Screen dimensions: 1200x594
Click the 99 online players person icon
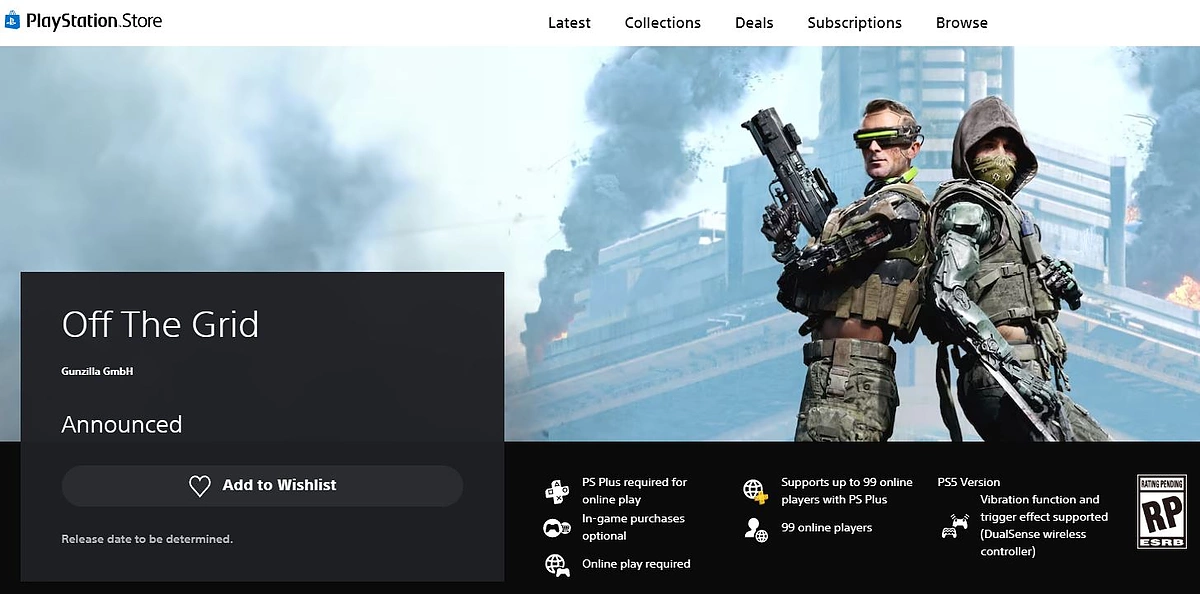pyautogui.click(x=756, y=529)
